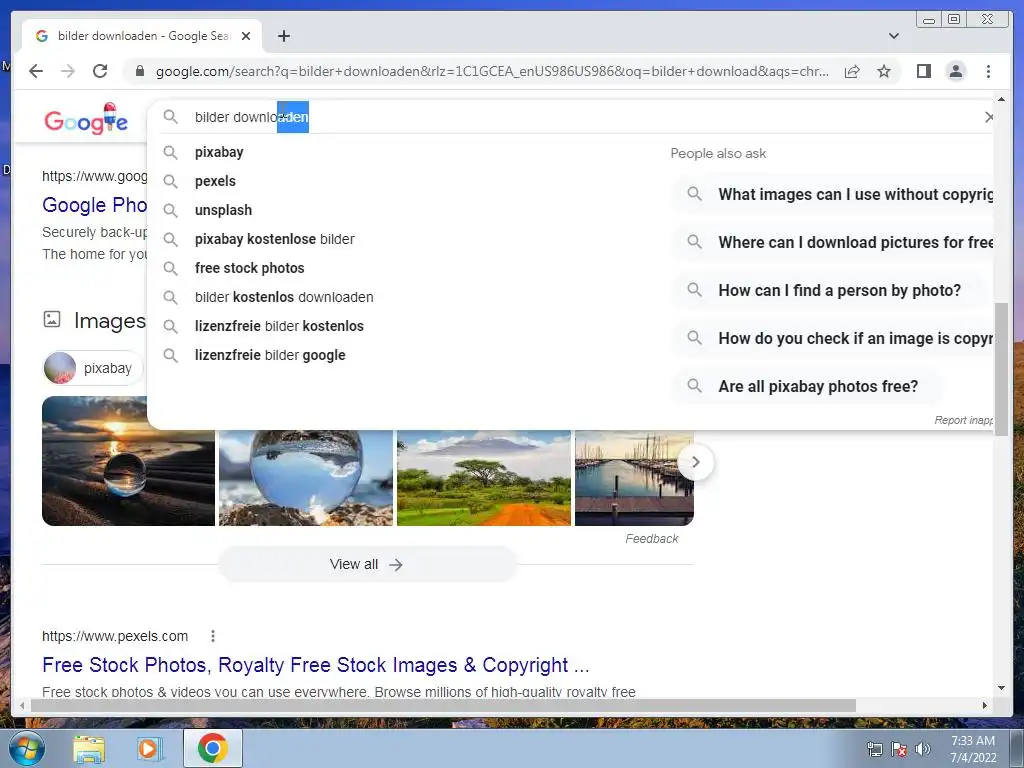Open a new tab with the plus button
1024x768 pixels.
283,36
